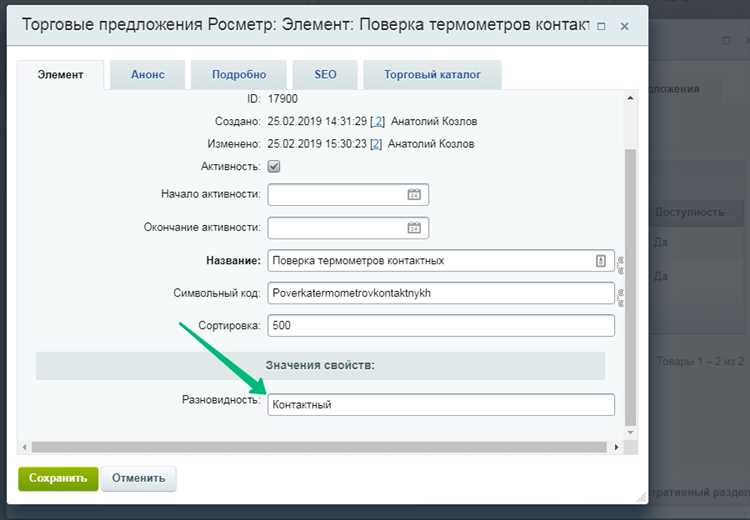Click the Доступность column header in background window
Image resolution: width=750 pixels, height=520 pixels.
point(689,212)
